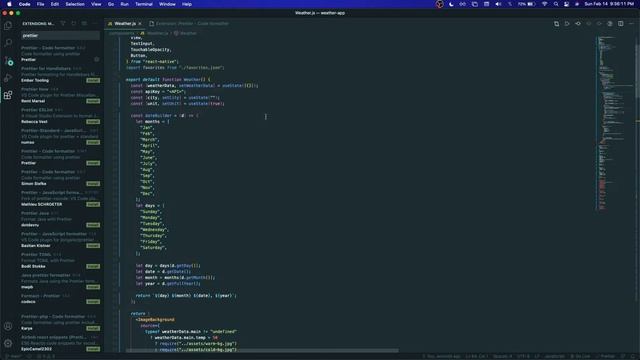This screenshot has height=360, width=640.
Task: Install the Mathieu SCHROETER prettier extension
Action: 93,204
